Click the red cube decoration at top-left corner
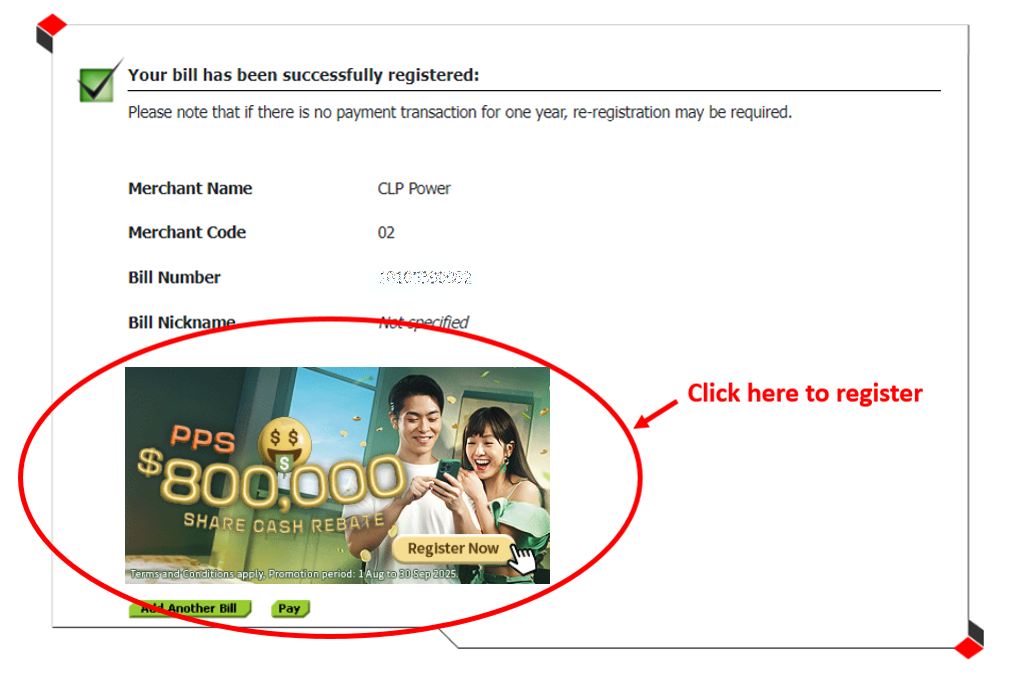 pos(51,33)
